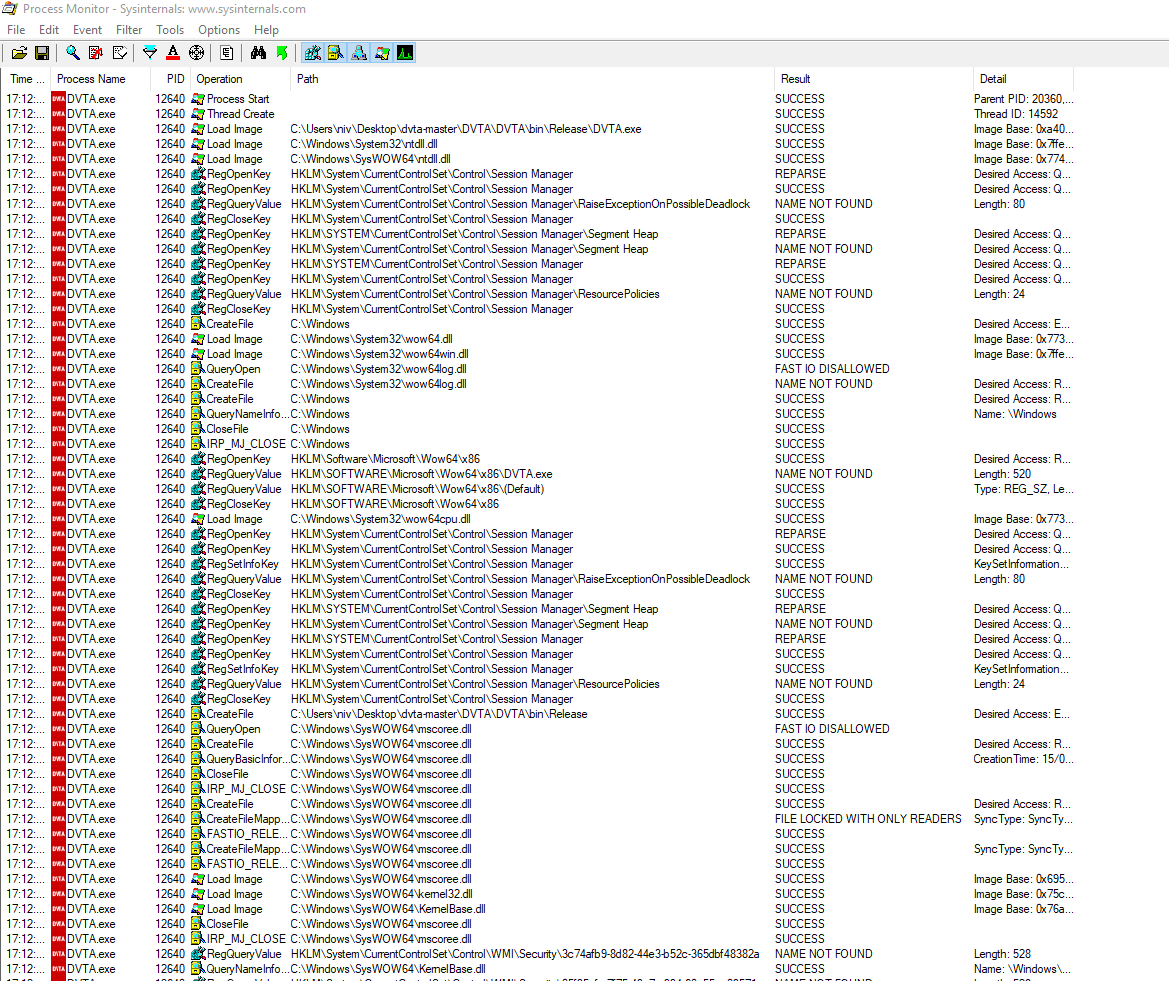Click the path ending in Release\DVTA.exe
This screenshot has height=981, width=1169.
tap(466, 129)
